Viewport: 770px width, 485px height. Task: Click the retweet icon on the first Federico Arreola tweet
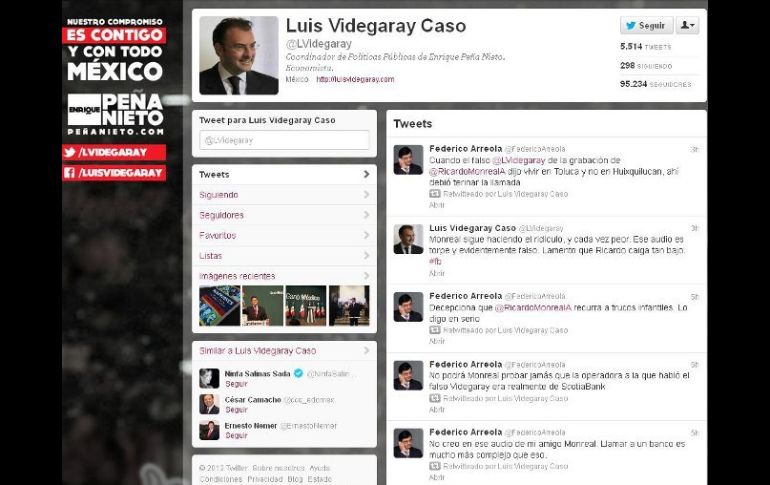pyautogui.click(x=435, y=194)
